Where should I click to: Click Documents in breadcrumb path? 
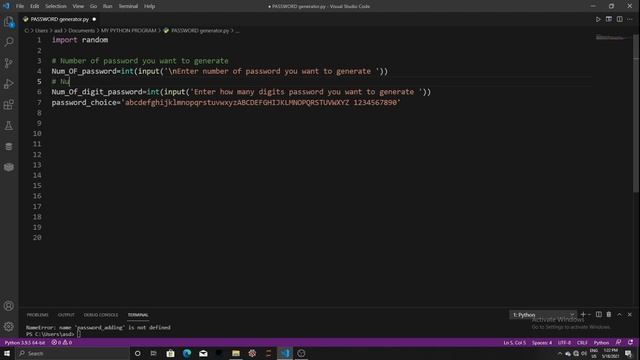click(81, 31)
